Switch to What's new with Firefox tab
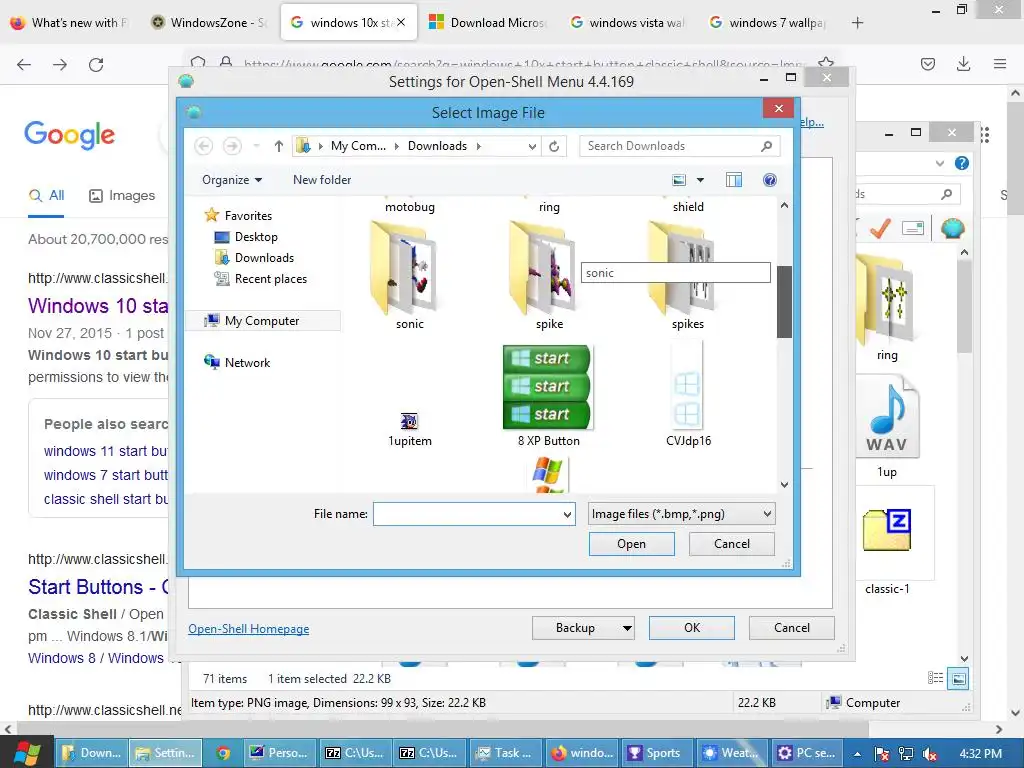 (71, 23)
